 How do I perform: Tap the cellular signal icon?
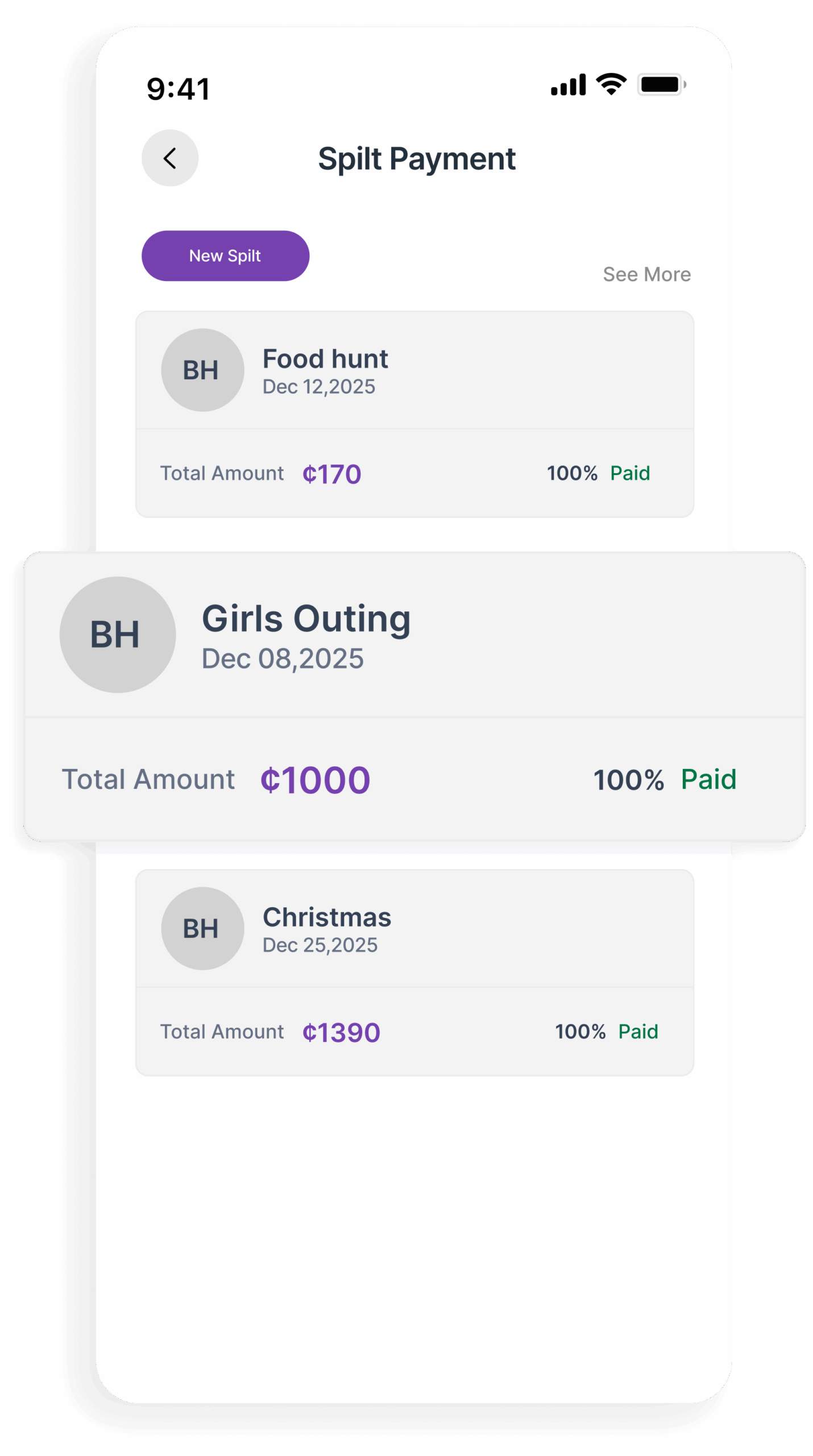tap(568, 85)
